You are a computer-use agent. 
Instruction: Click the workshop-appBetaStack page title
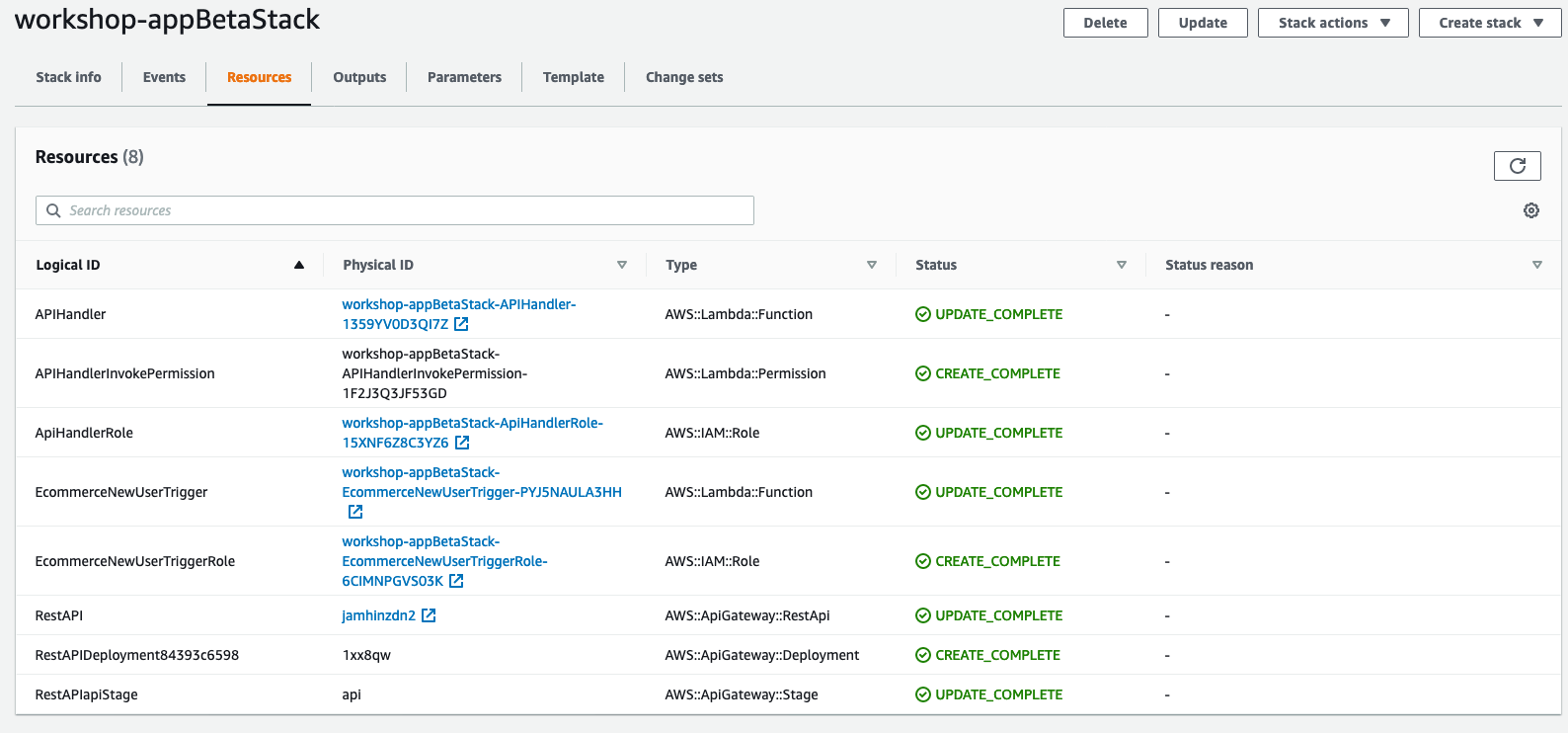(167, 20)
